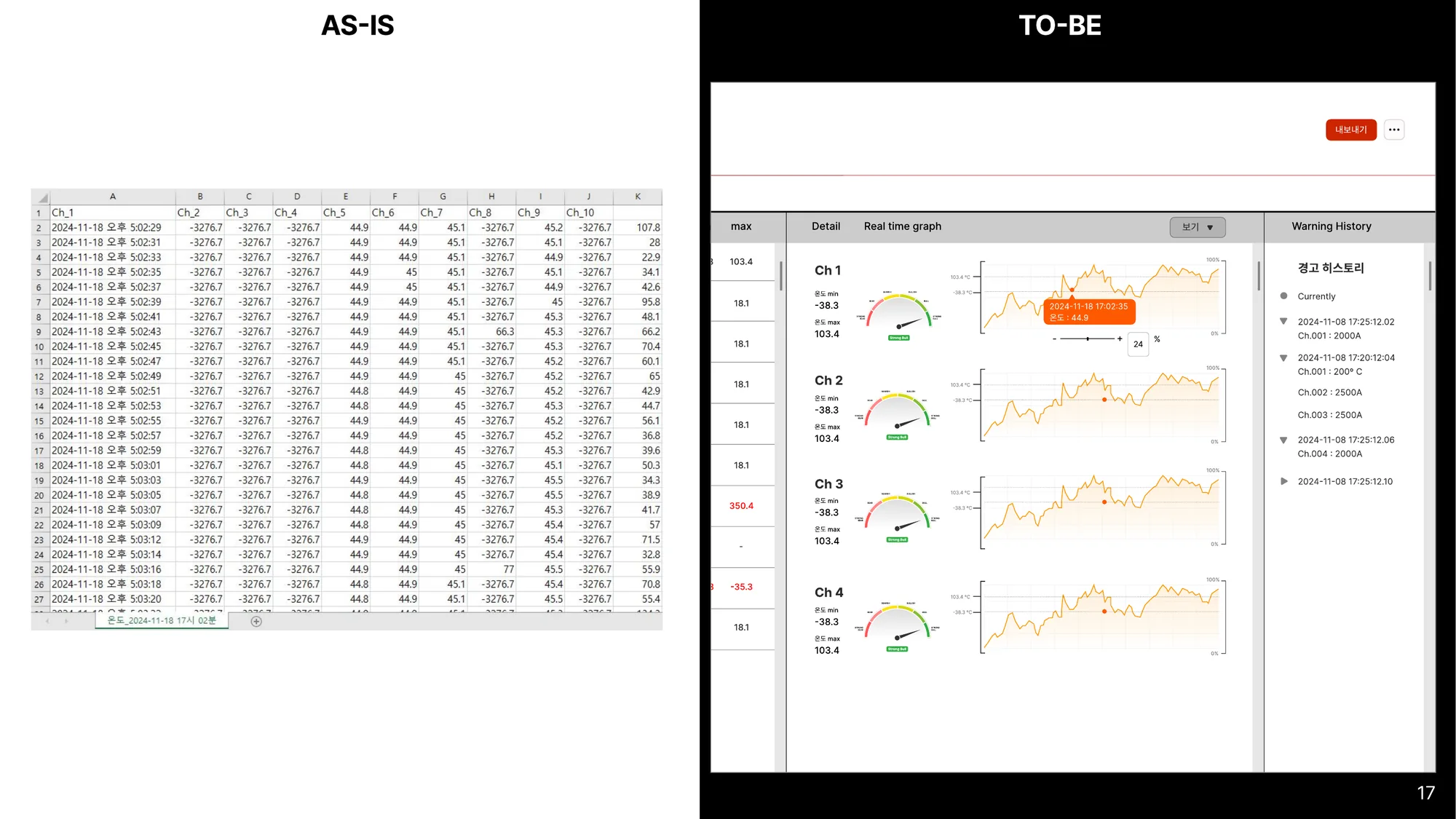The image size is (1456, 819).
Task: Click the Warning History panel scrollbar
Action: pos(1430,276)
